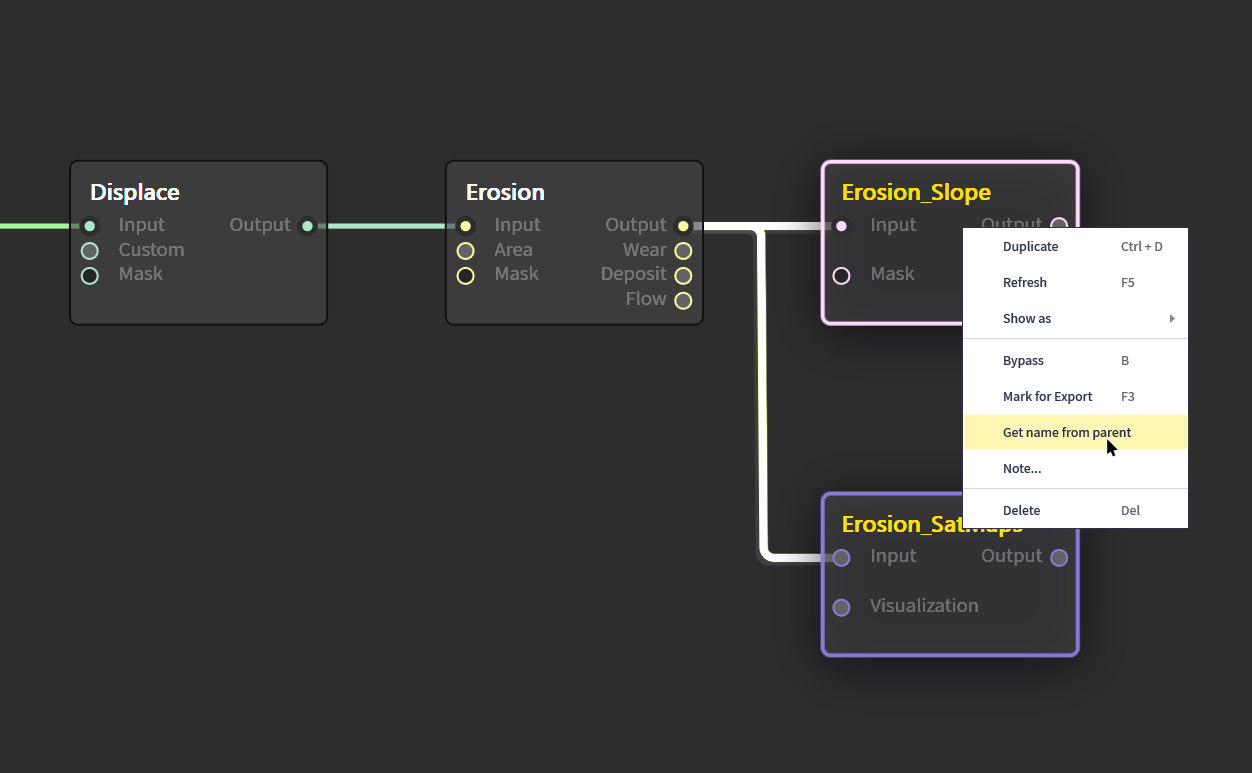Click the Erosion_Slope node's Mask port
This screenshot has width=1252, height=773.
842,275
